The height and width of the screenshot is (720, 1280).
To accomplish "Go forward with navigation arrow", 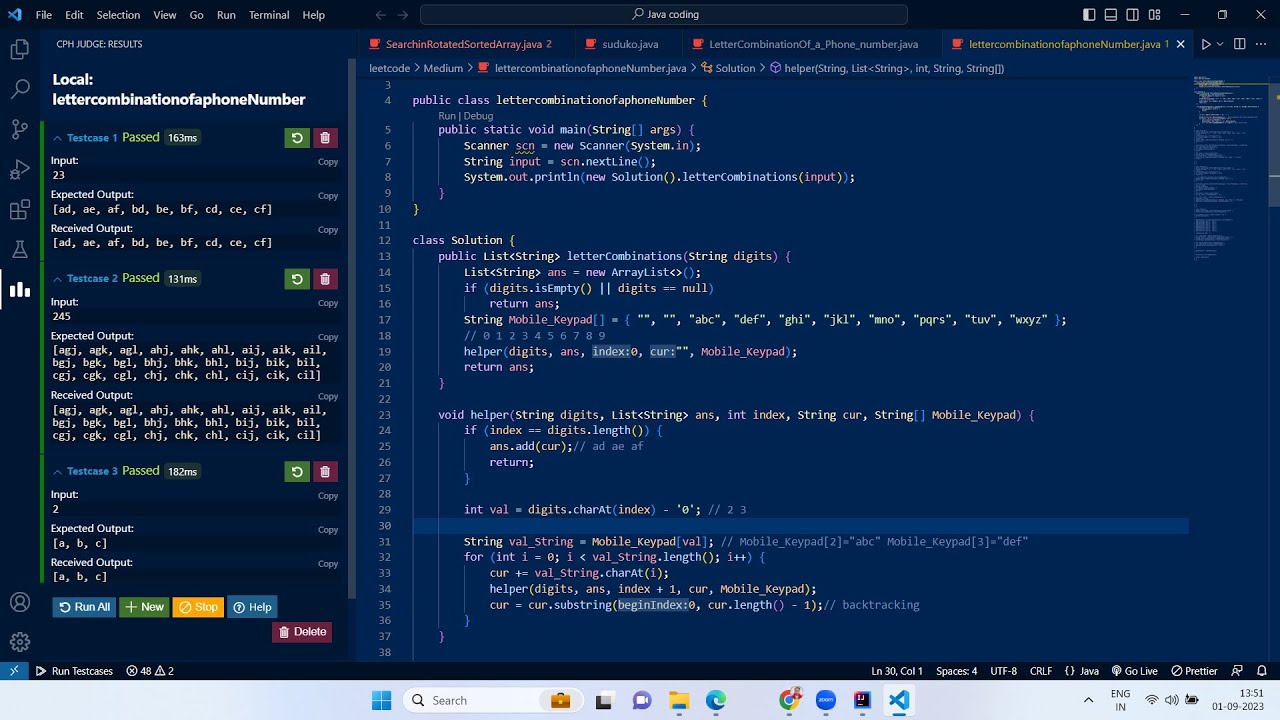I will pyautogui.click(x=403, y=15).
